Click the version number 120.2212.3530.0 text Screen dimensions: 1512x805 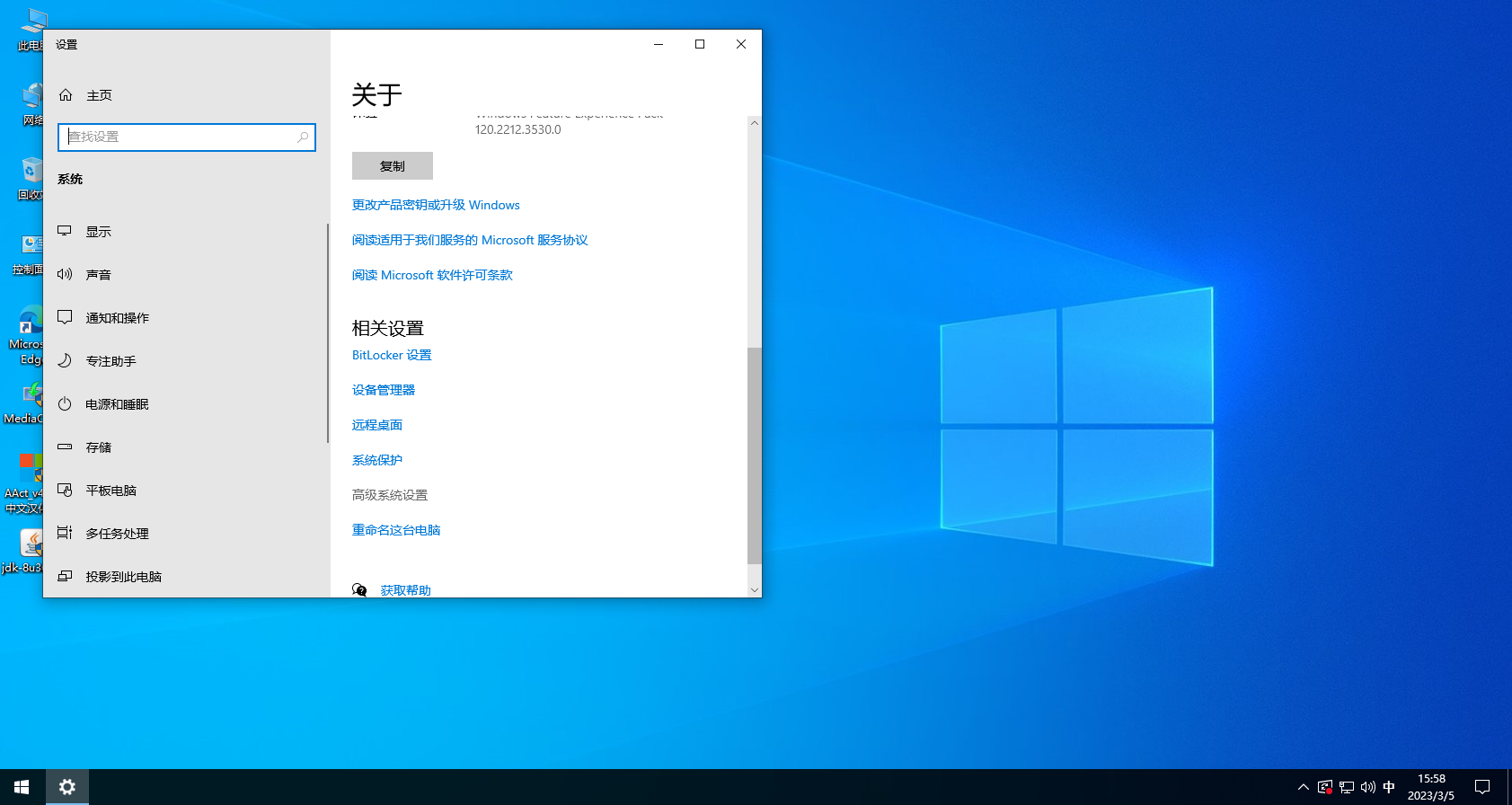click(x=518, y=129)
